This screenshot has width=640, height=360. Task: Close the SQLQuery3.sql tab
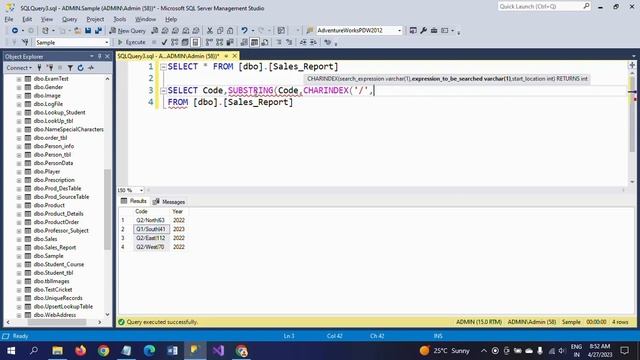point(235,56)
